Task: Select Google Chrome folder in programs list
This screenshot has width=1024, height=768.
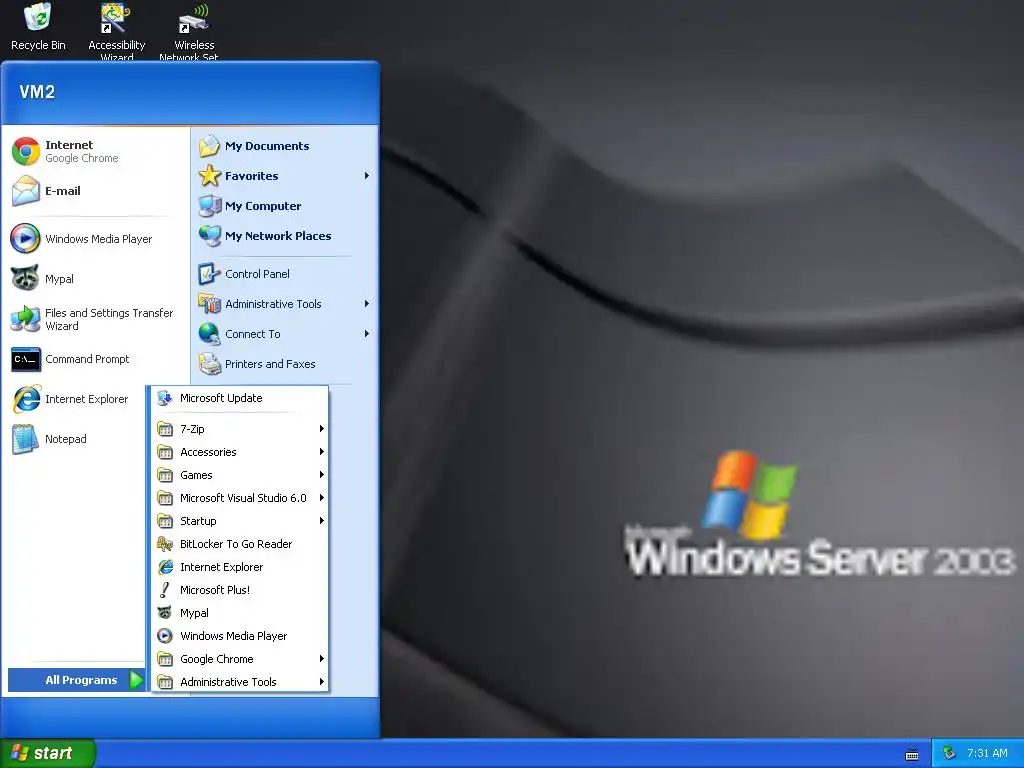Action: click(240, 659)
